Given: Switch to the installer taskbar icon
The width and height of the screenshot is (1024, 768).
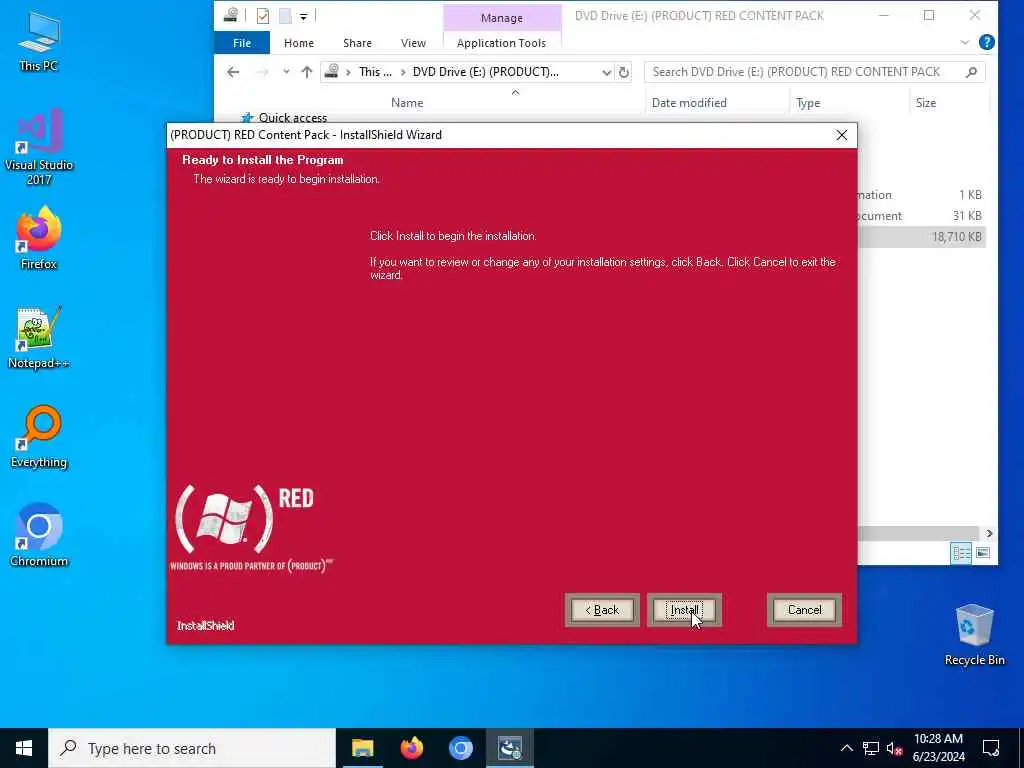Looking at the screenshot, I should [x=509, y=748].
